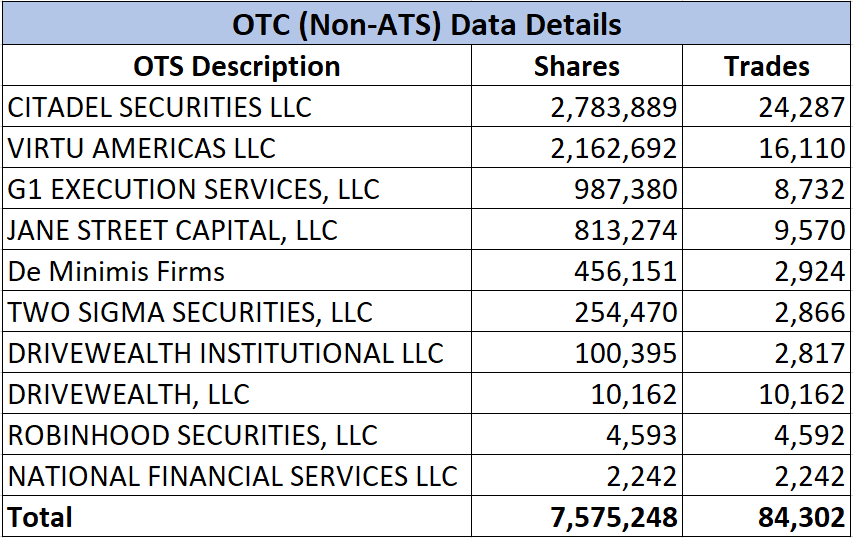Screen dimensions: 853x538
Task: Select the VIRTU AMERICAS LLC row label
Action: pyautogui.click(x=142, y=148)
